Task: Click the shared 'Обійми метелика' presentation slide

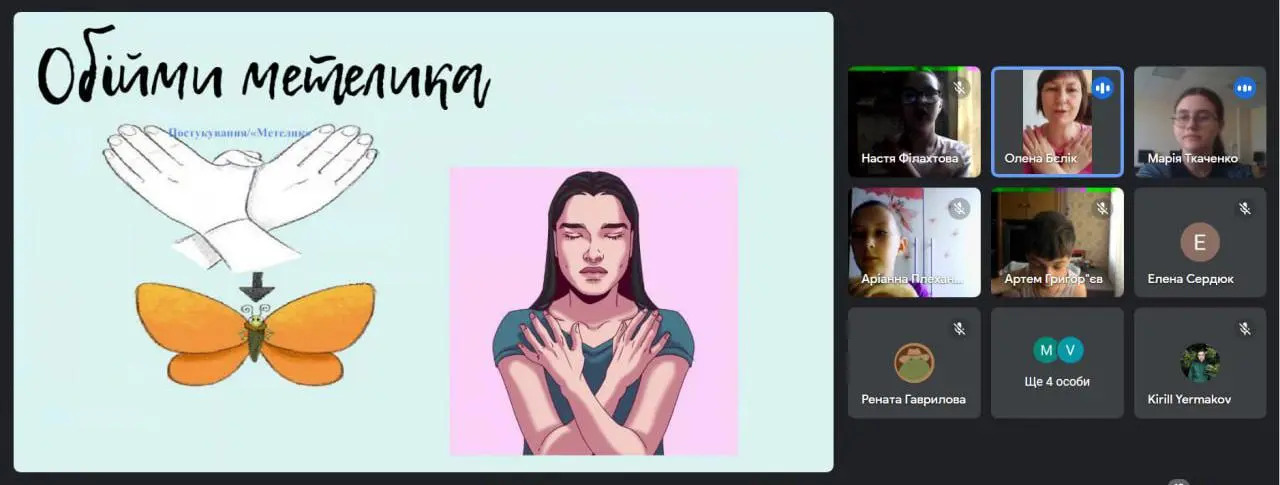Action: click(x=423, y=242)
